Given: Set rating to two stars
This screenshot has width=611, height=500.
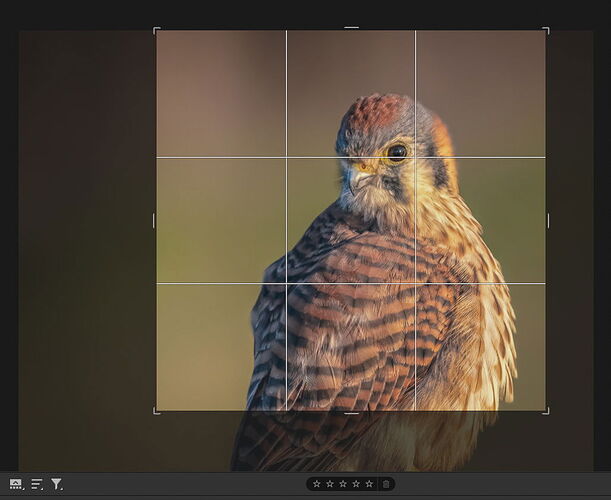Looking at the screenshot, I should click(330, 484).
